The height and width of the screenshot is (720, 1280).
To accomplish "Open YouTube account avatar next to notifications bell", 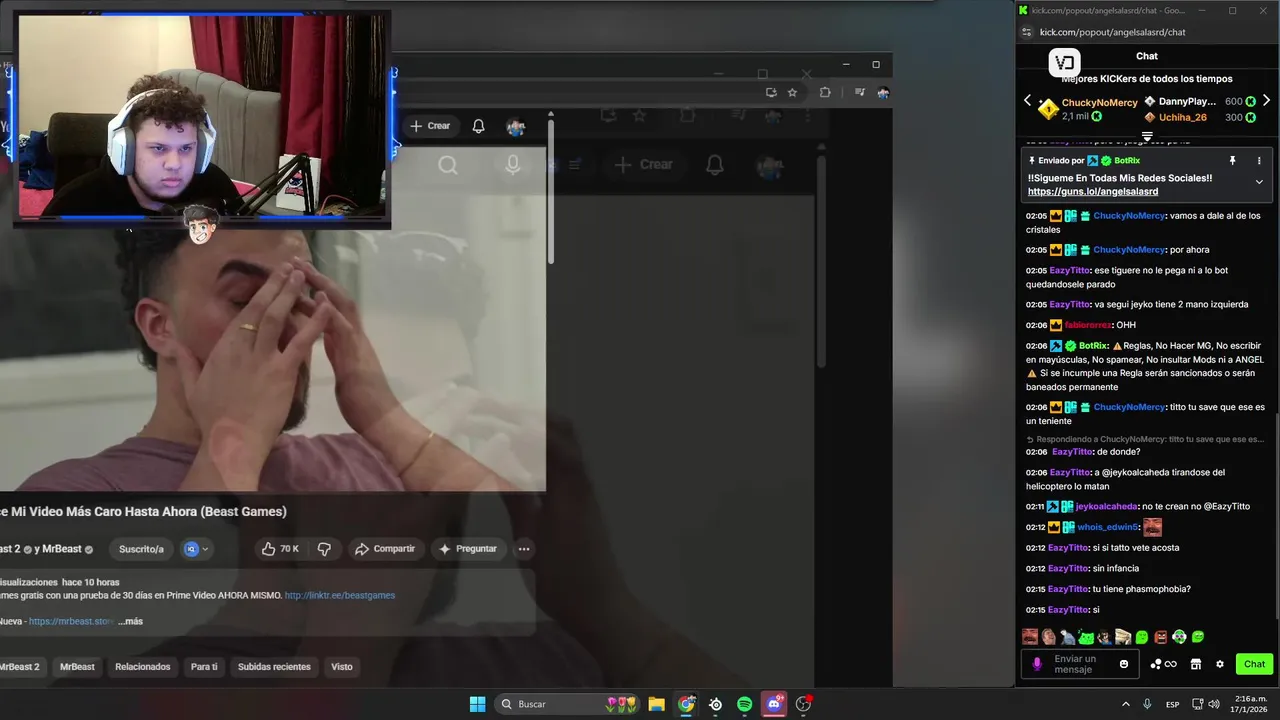I will [x=516, y=126].
